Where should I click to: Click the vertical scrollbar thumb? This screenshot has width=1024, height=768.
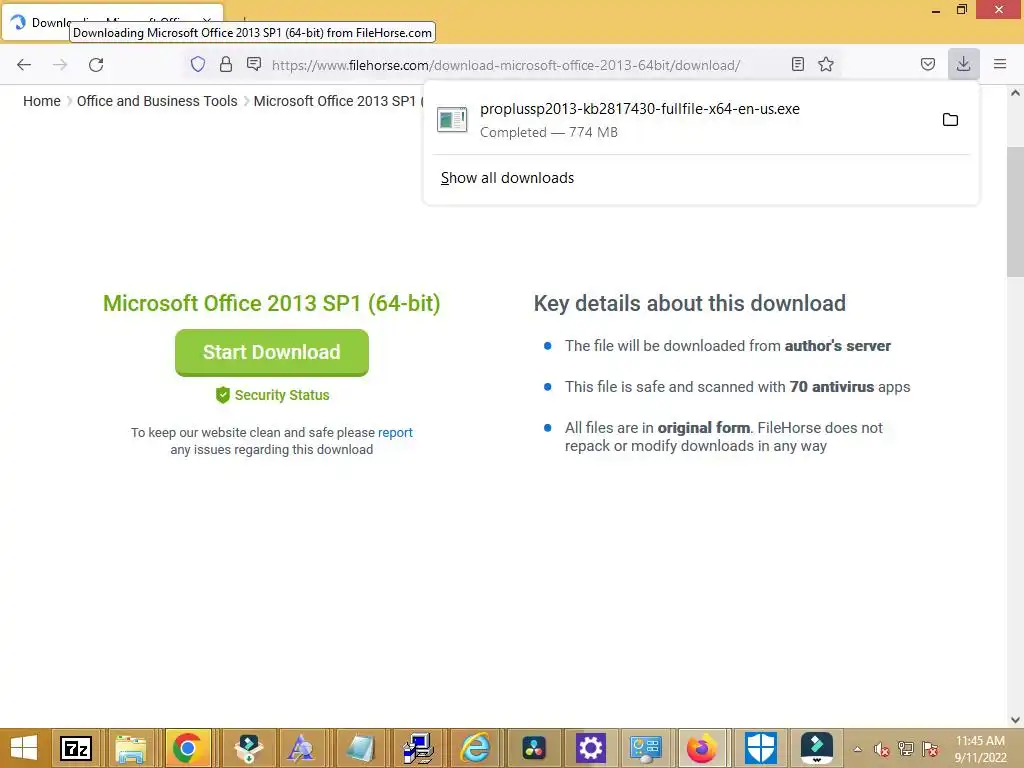(x=1015, y=212)
